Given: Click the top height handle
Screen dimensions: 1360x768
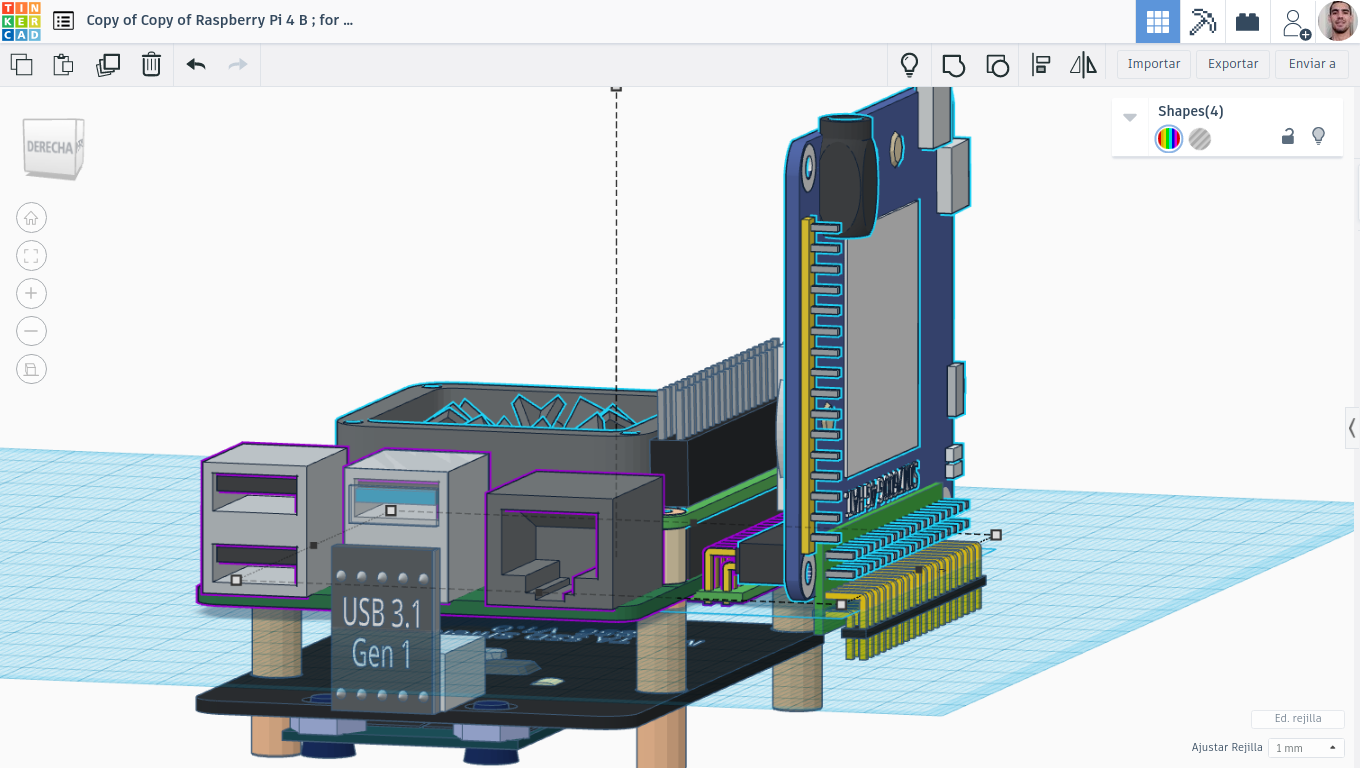Looking at the screenshot, I should point(617,89).
